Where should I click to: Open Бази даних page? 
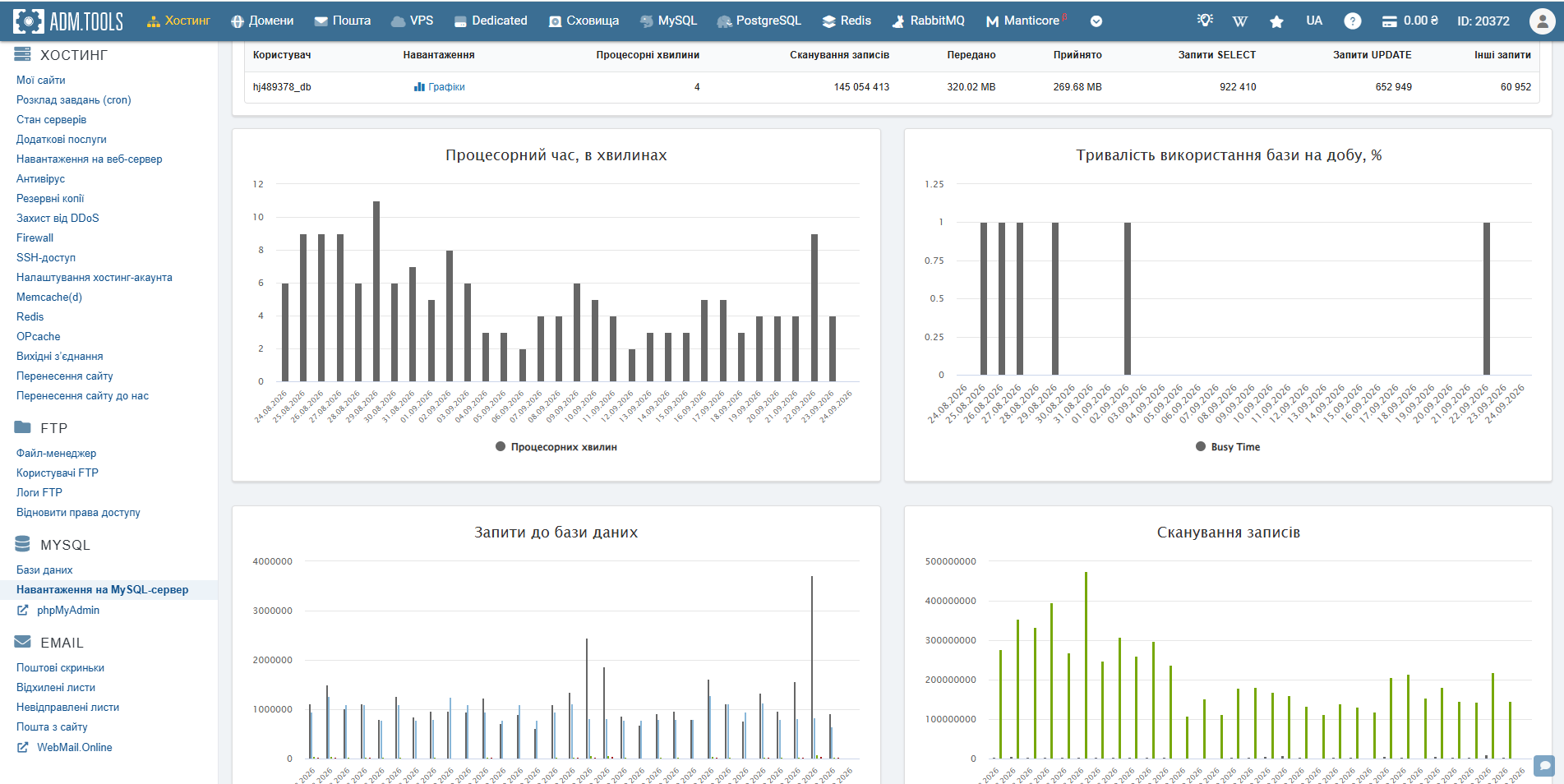(x=44, y=570)
